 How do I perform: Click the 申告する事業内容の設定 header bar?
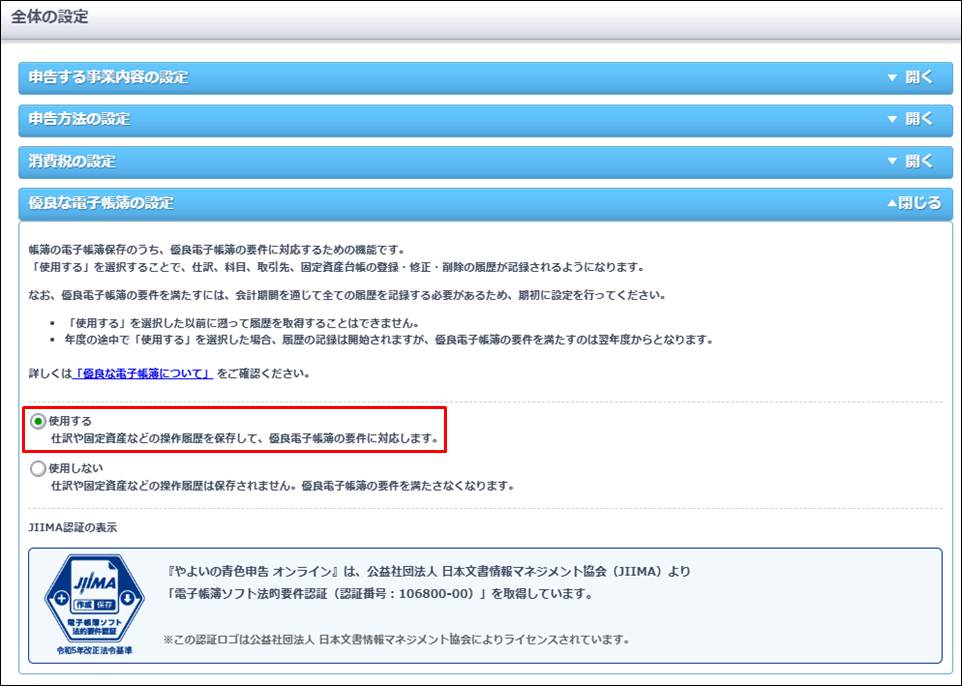(485, 78)
